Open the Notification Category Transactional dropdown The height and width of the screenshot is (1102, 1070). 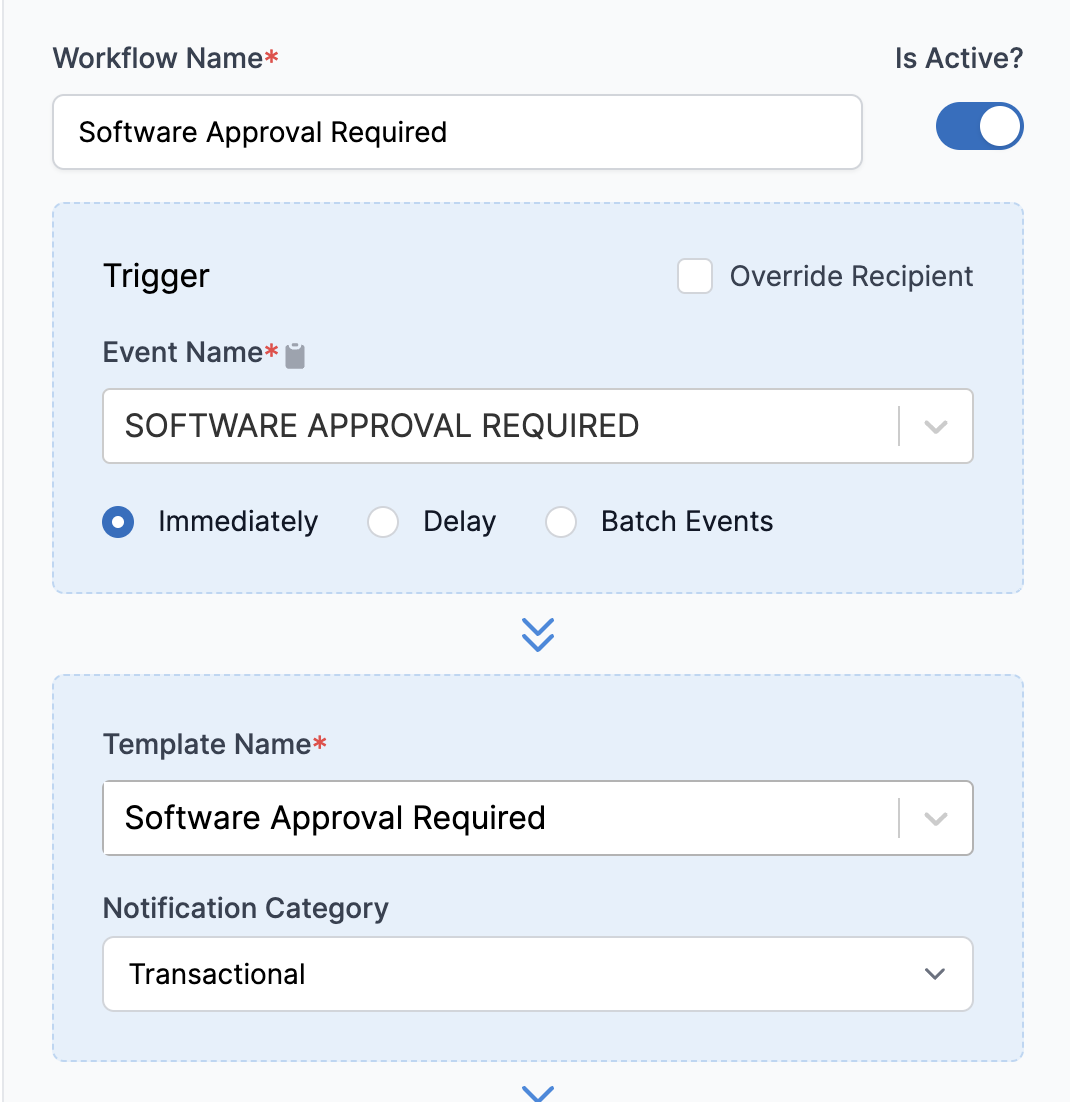[538, 974]
